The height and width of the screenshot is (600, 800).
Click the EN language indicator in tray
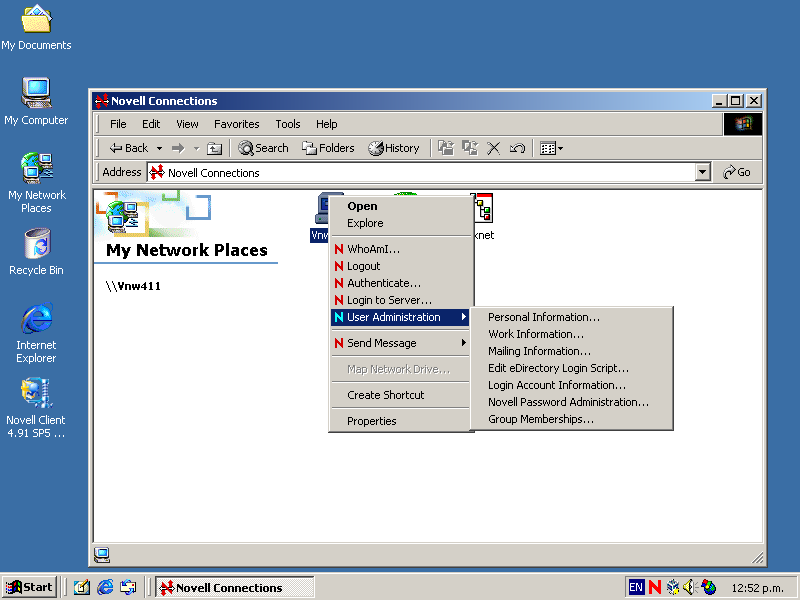pyautogui.click(x=636, y=588)
